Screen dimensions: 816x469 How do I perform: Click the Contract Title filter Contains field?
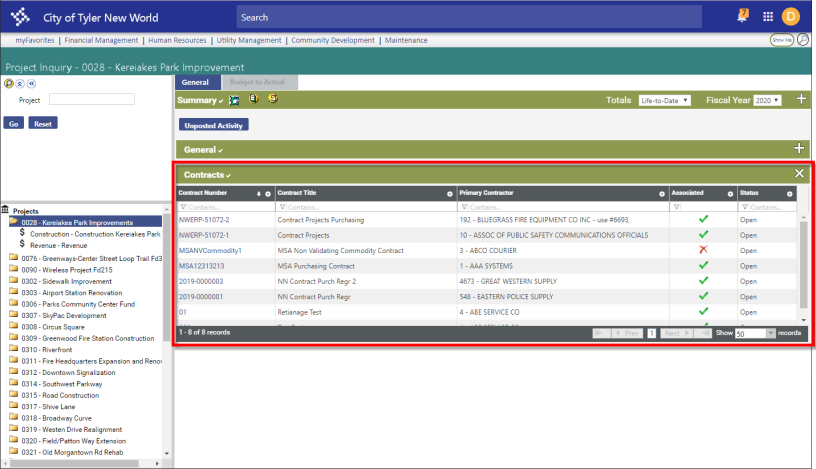366,207
